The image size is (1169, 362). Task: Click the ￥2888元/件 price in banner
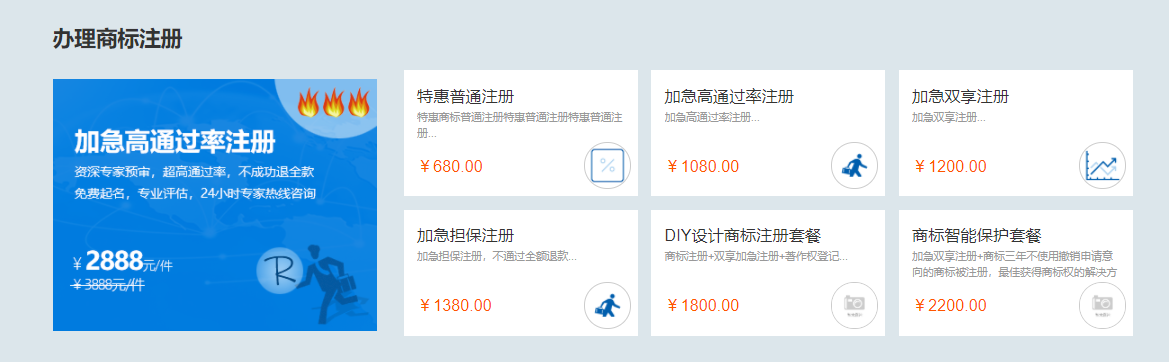[122, 262]
